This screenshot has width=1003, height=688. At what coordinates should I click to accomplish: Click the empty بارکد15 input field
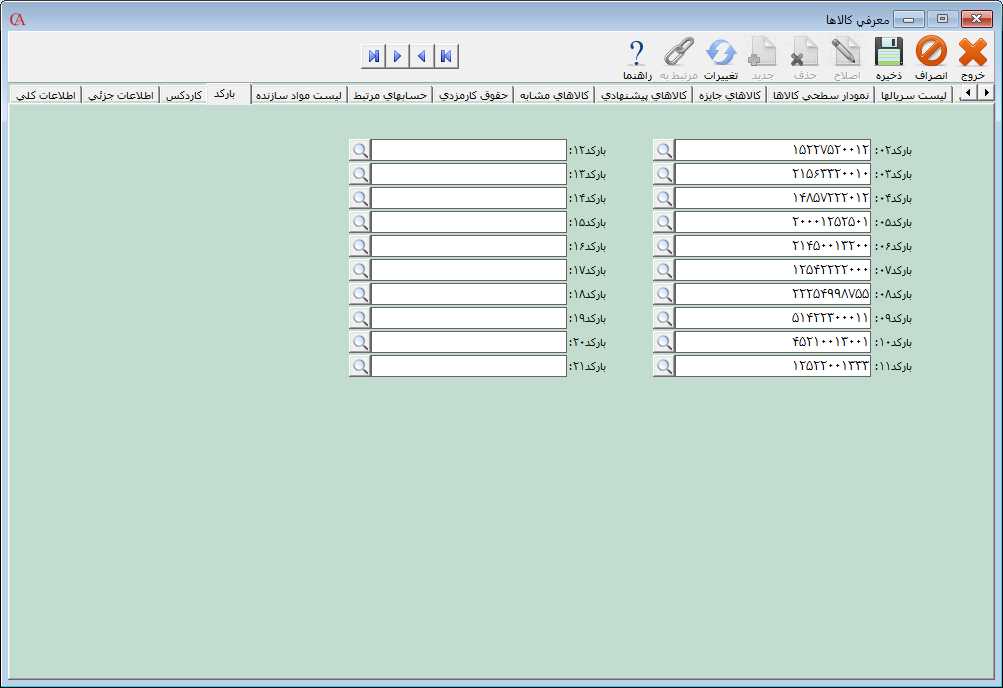(x=468, y=222)
